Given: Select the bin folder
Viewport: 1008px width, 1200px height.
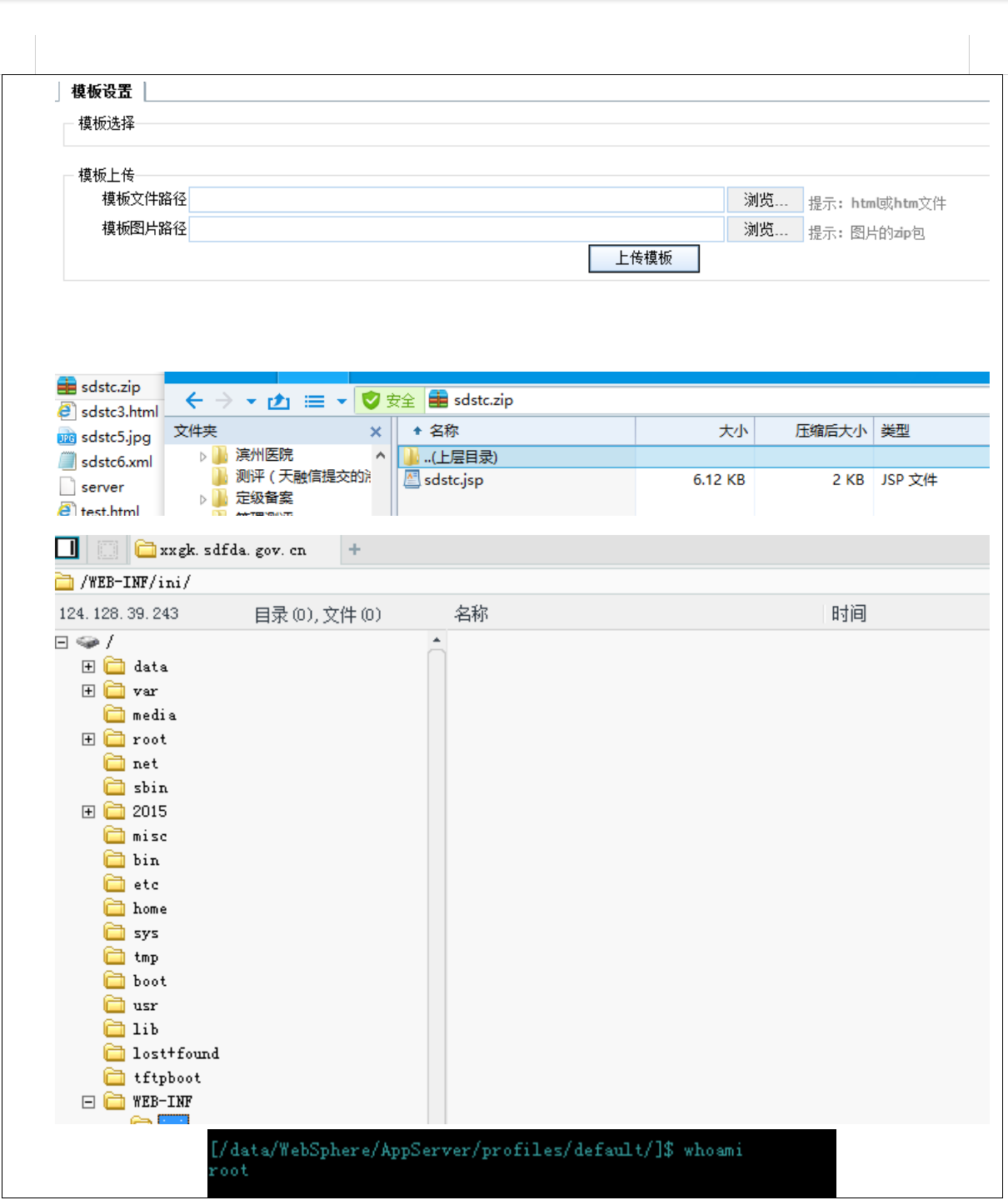Looking at the screenshot, I should pyautogui.click(x=132, y=860).
